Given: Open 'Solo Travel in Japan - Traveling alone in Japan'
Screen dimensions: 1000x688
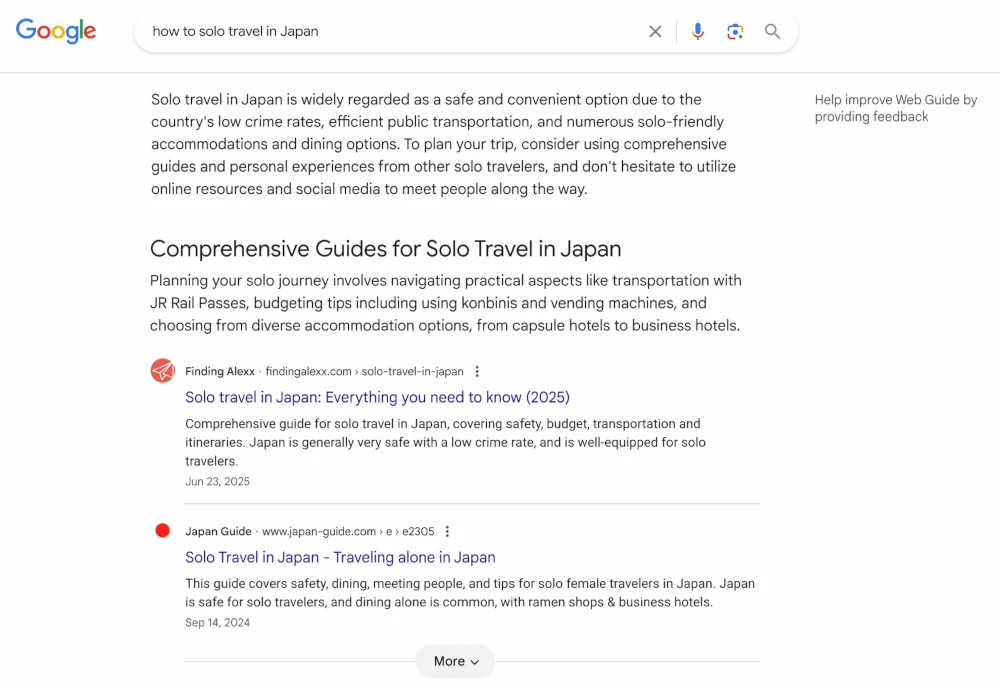Looking at the screenshot, I should [x=341, y=557].
